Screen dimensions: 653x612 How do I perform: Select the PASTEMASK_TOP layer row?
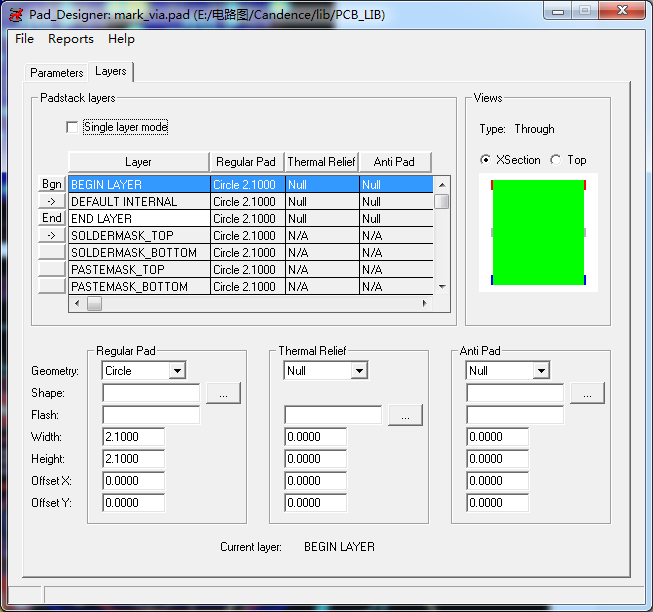pyautogui.click(x=251, y=270)
